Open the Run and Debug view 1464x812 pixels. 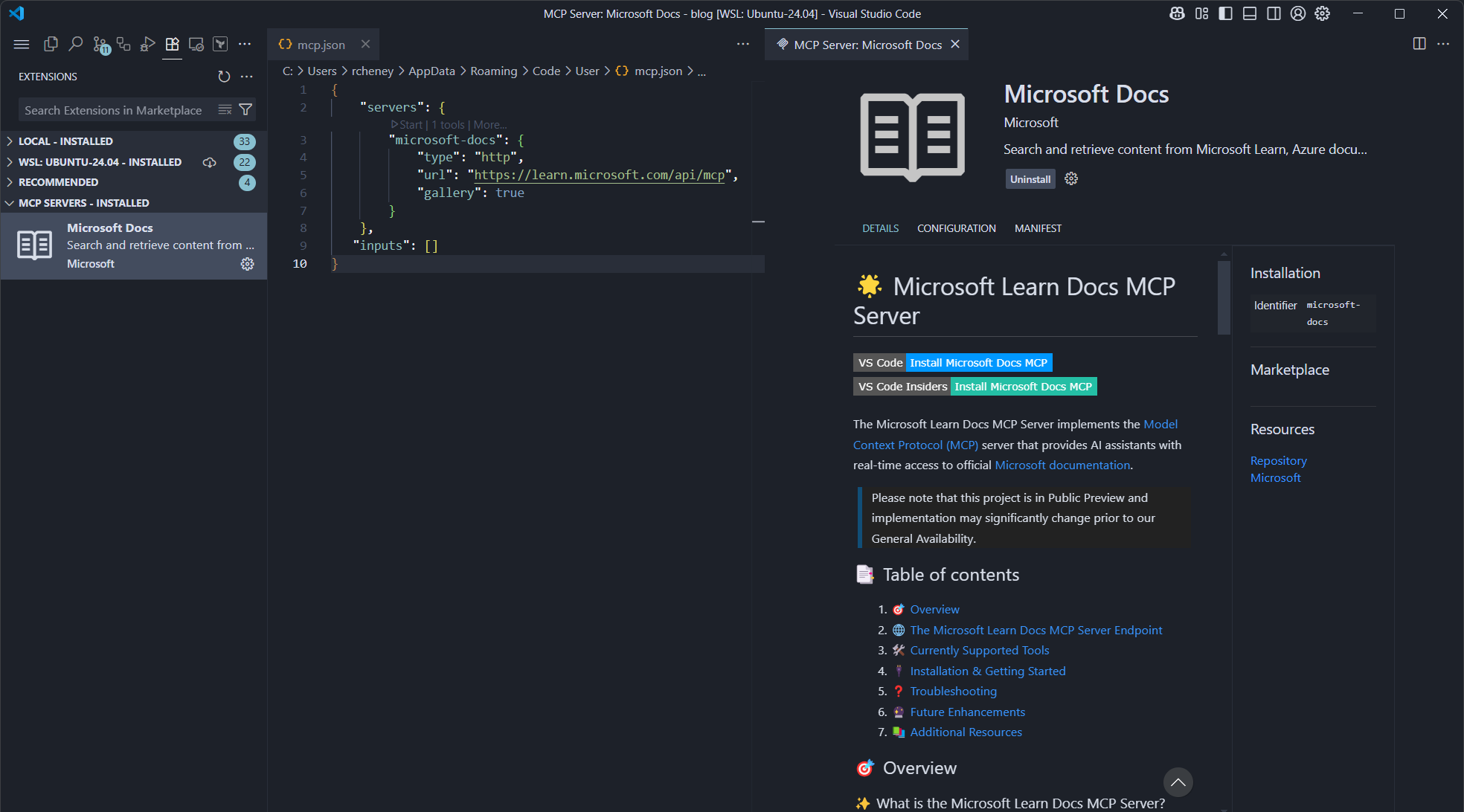(x=147, y=44)
